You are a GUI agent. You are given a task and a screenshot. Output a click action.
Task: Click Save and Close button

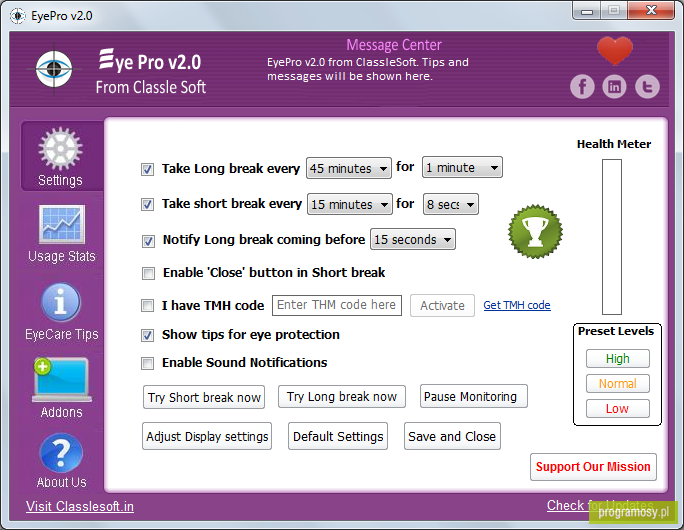[x=452, y=436]
